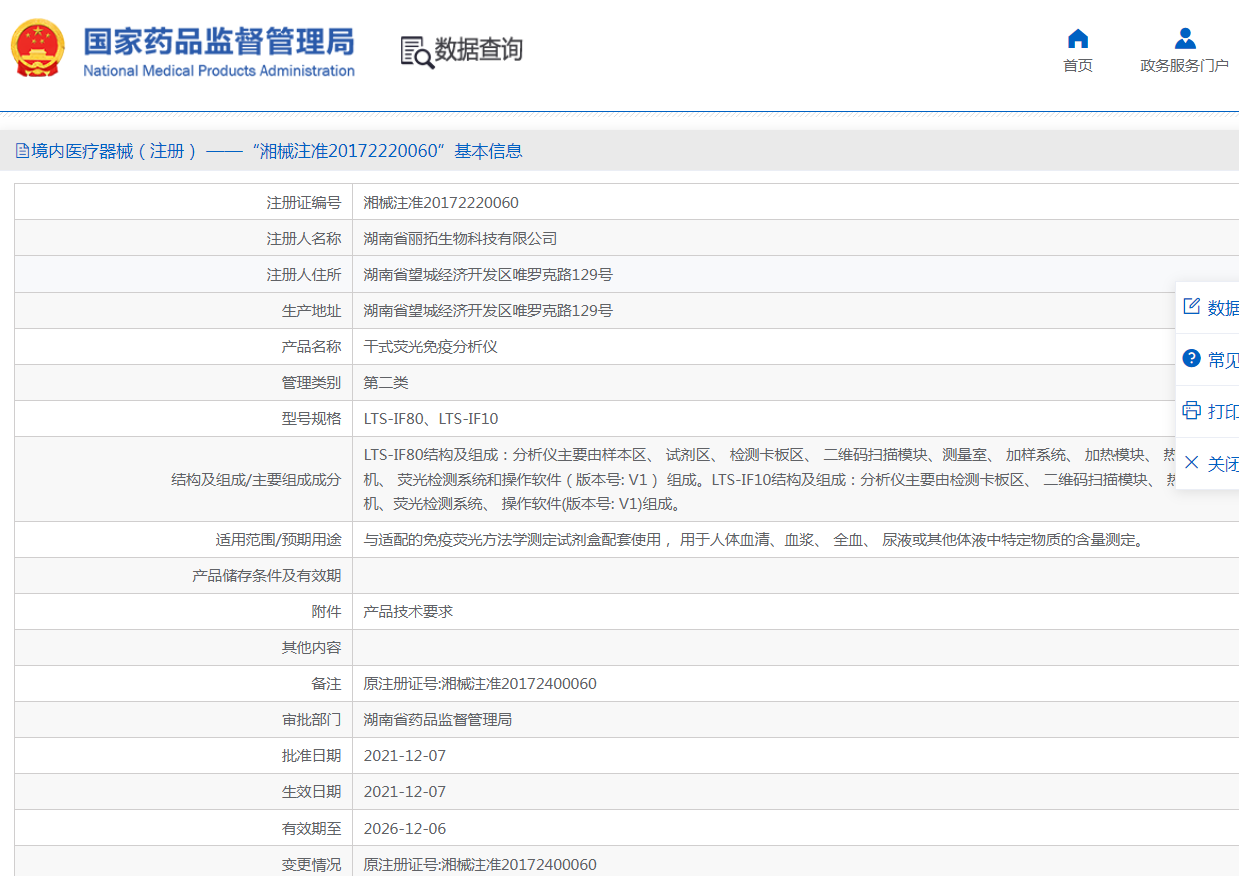1239x876 pixels.
Task: Open 政务服务门户 link
Action: pos(1185,66)
